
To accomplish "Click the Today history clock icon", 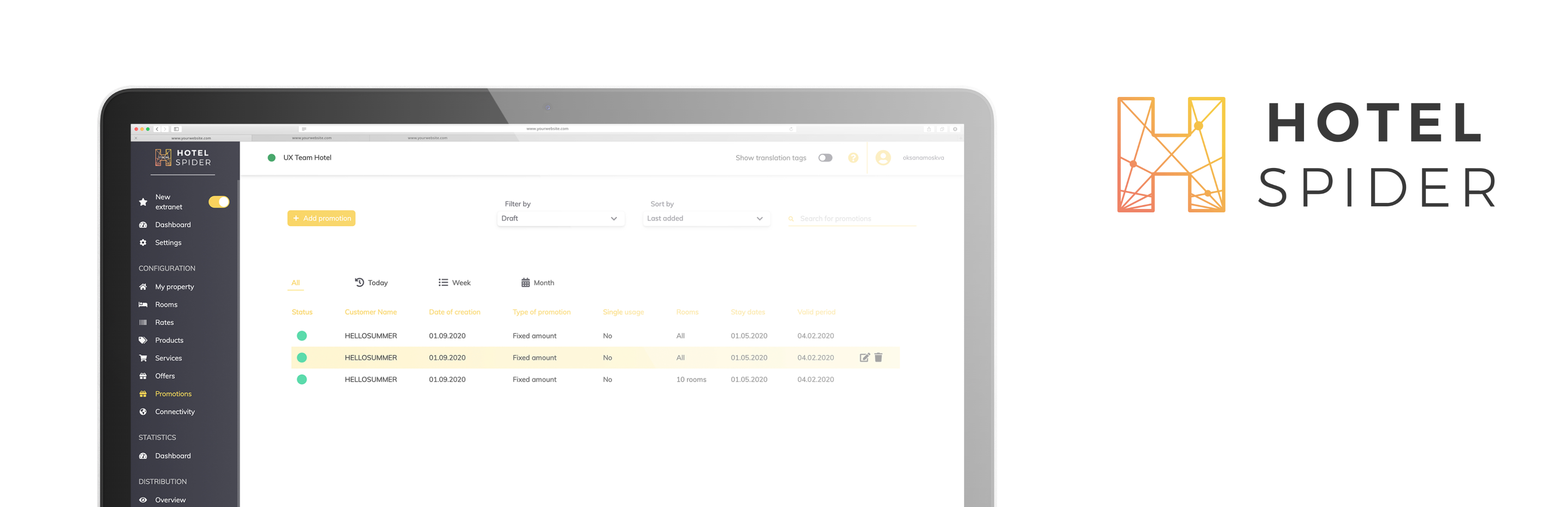I will [359, 283].
